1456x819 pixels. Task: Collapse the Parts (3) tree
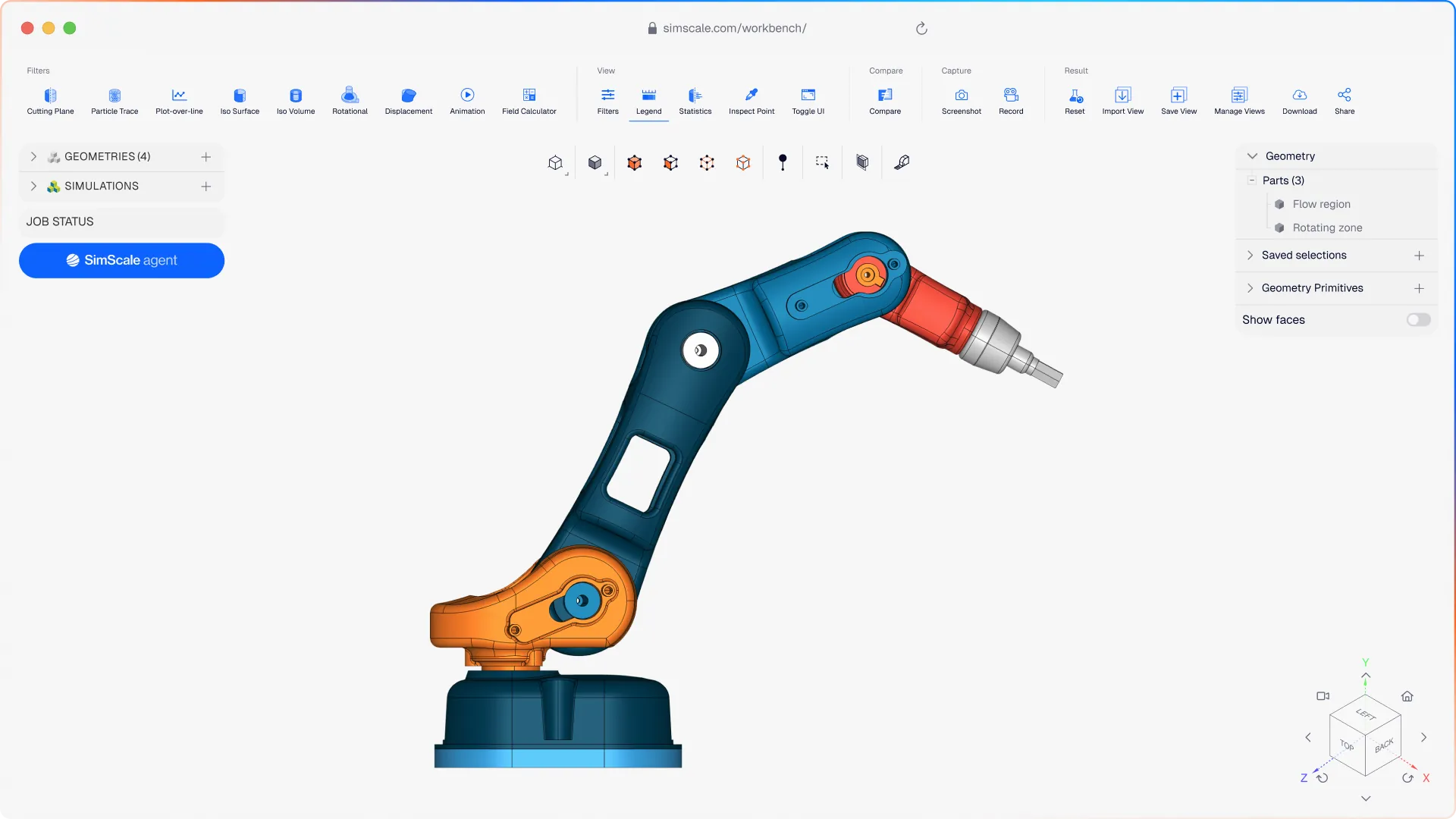coord(1252,180)
